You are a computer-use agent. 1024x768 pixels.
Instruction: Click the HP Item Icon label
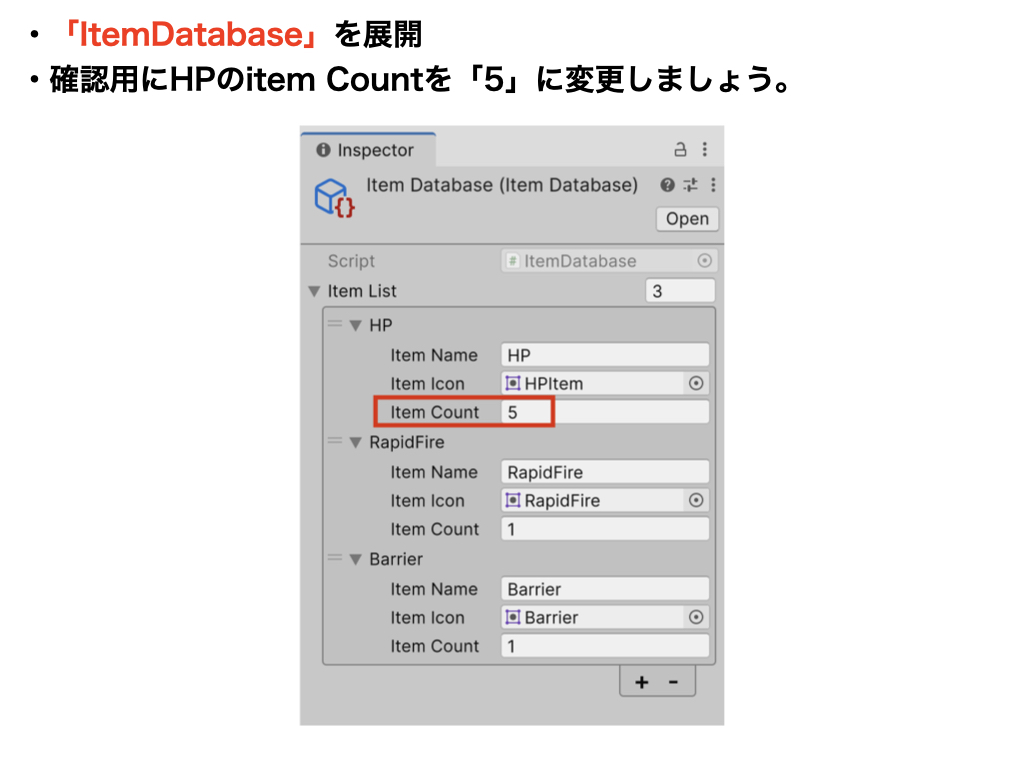pos(428,383)
